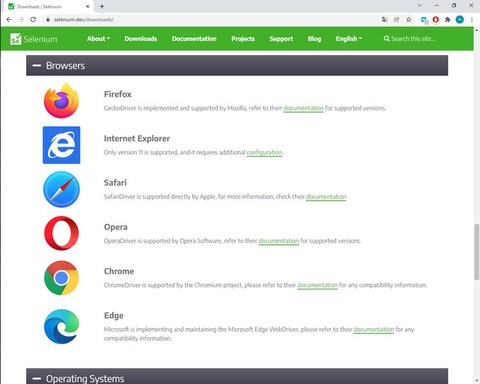Click the Internet Explorer logo
Image resolution: width=480 pixels, height=384 pixels.
61,145
